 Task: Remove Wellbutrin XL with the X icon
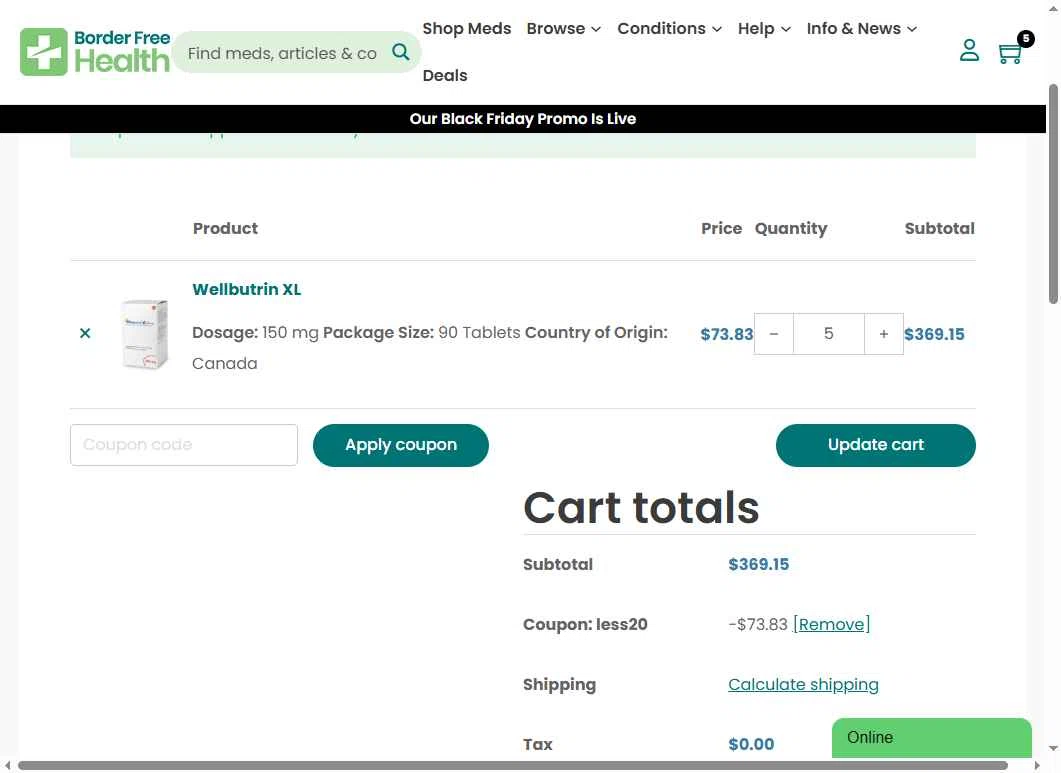pyautogui.click(x=85, y=333)
